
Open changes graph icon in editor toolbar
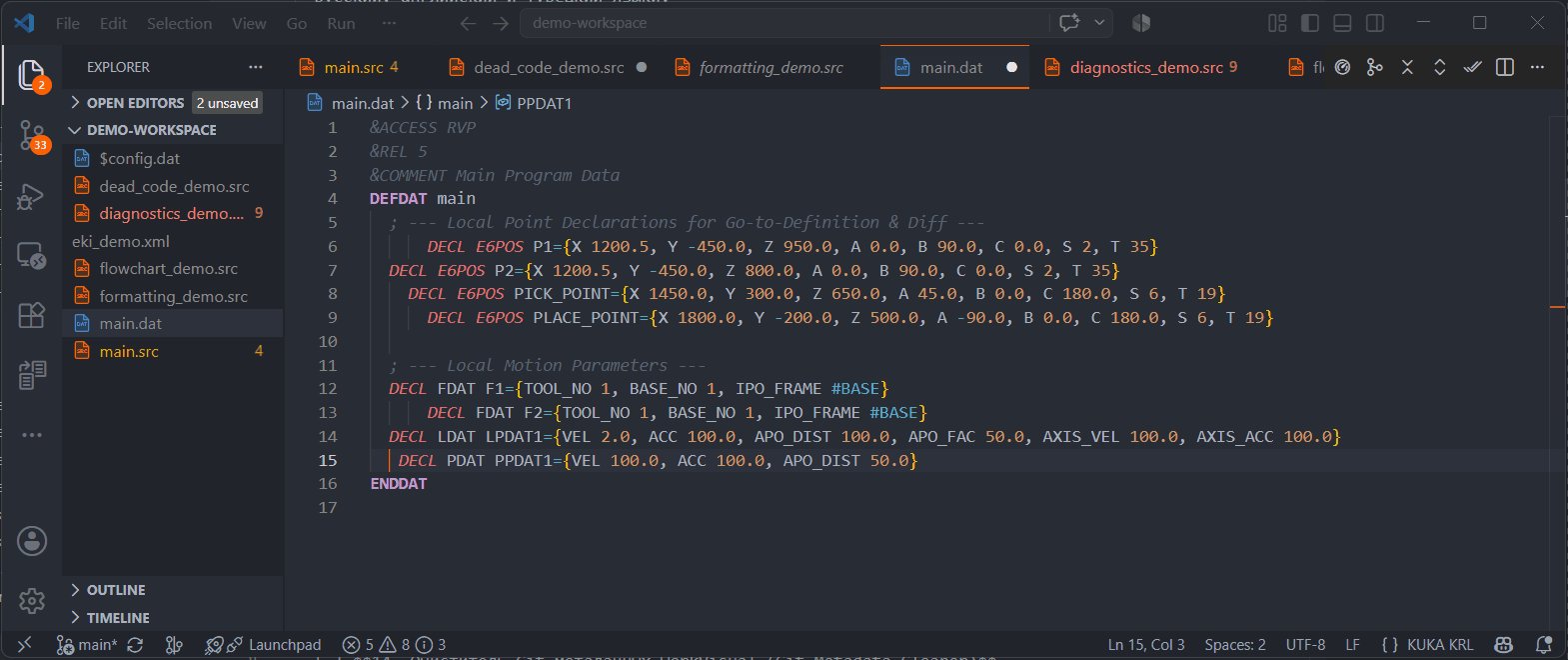(1375, 67)
